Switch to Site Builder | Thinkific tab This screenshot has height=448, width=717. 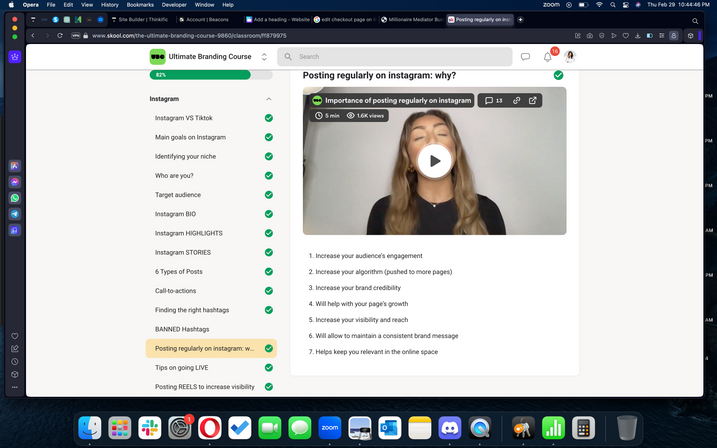[140, 20]
